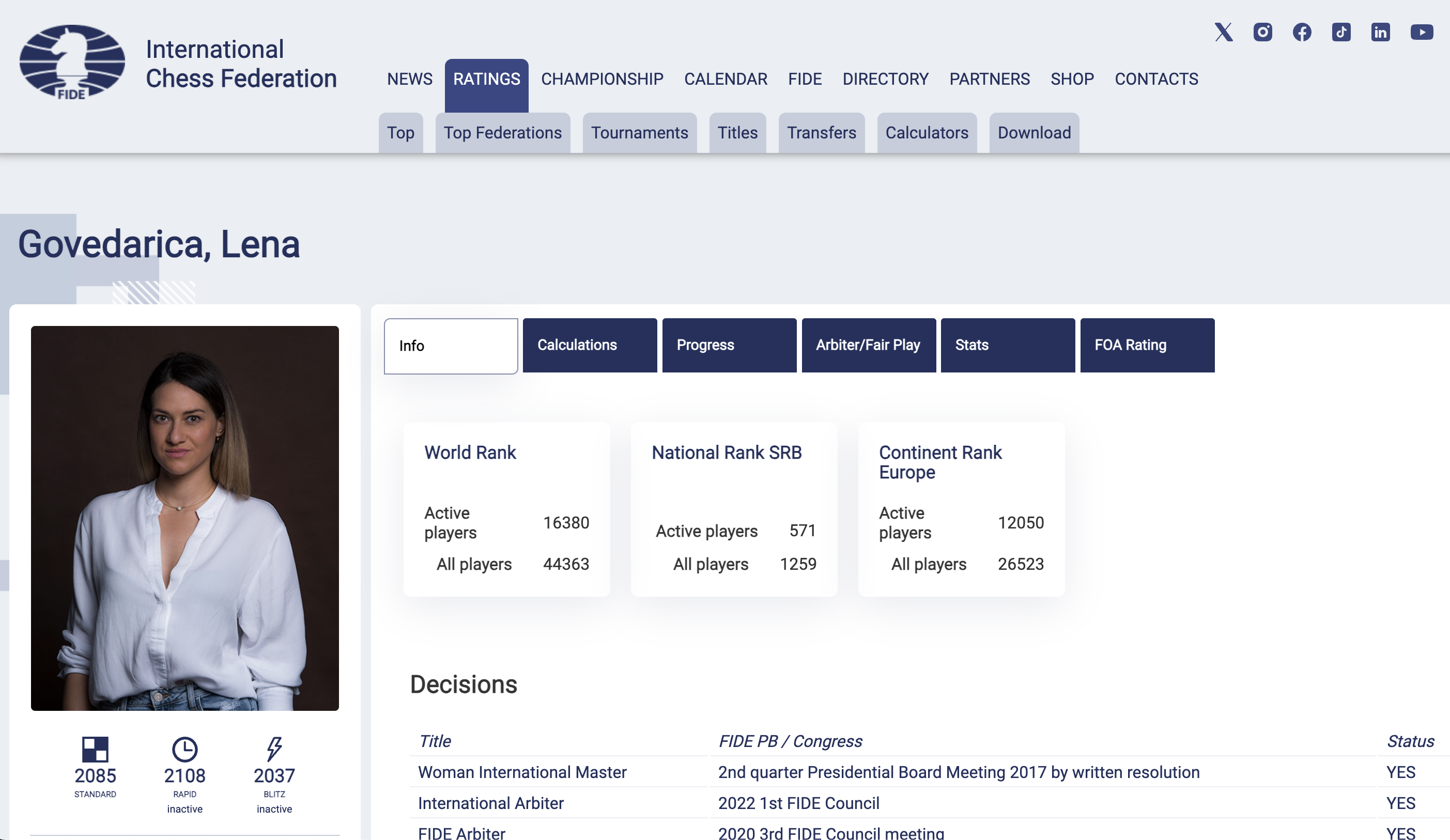The width and height of the screenshot is (1450, 840).
Task: Select the Titles submenu tab
Action: [x=737, y=133]
